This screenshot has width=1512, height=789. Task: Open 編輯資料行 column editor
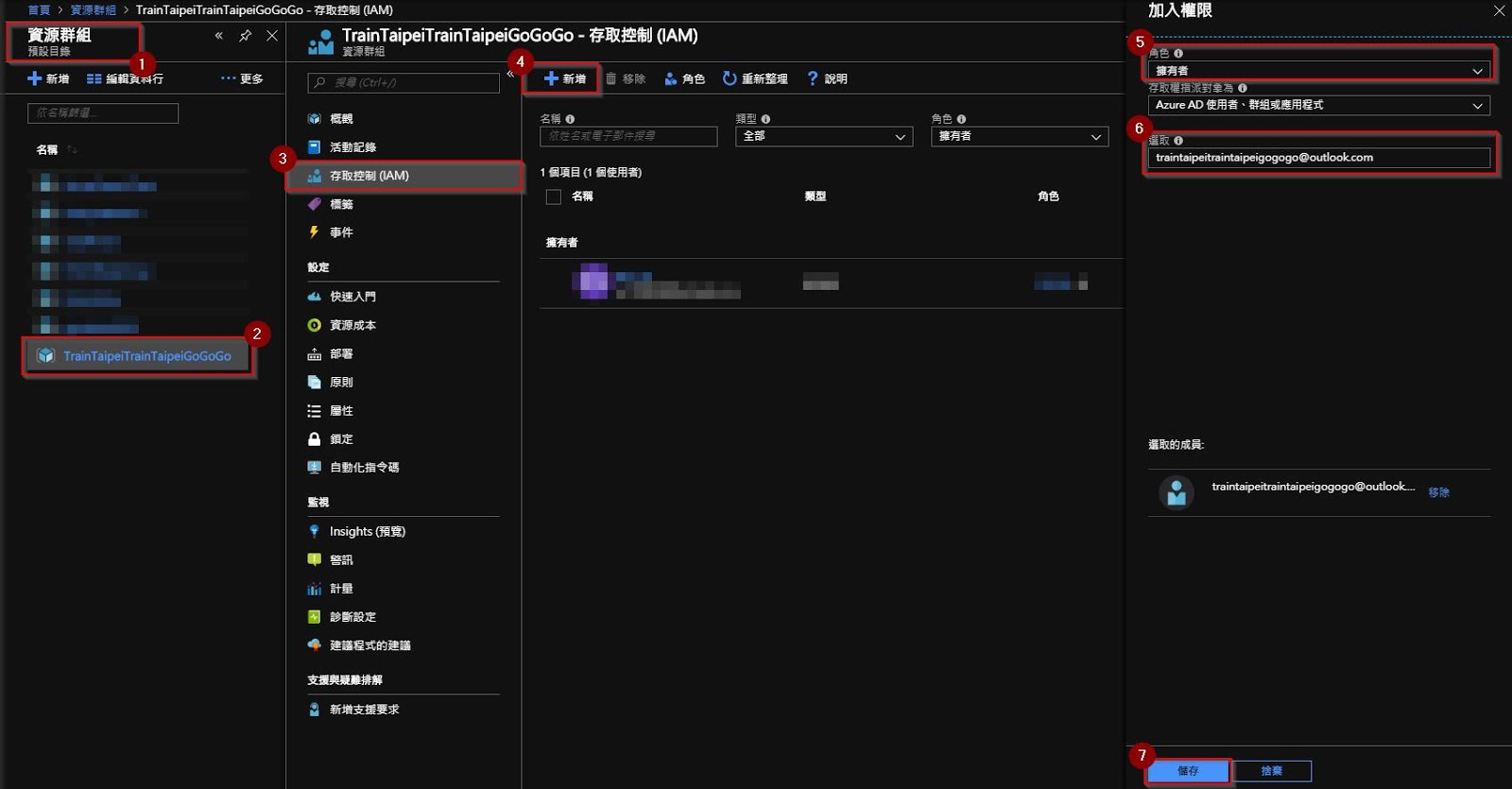click(125, 78)
